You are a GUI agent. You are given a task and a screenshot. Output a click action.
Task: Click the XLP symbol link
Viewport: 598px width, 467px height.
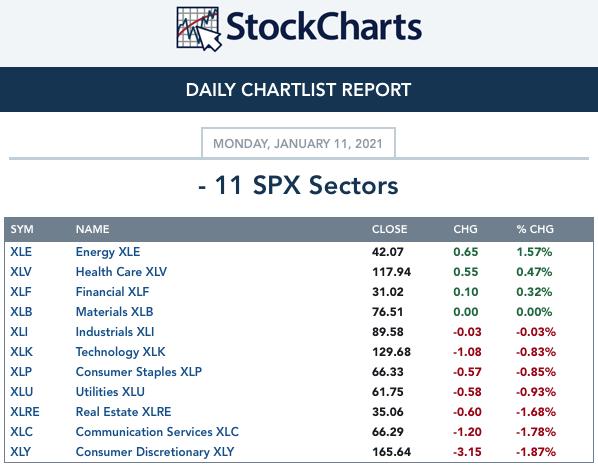pyautogui.click(x=21, y=372)
